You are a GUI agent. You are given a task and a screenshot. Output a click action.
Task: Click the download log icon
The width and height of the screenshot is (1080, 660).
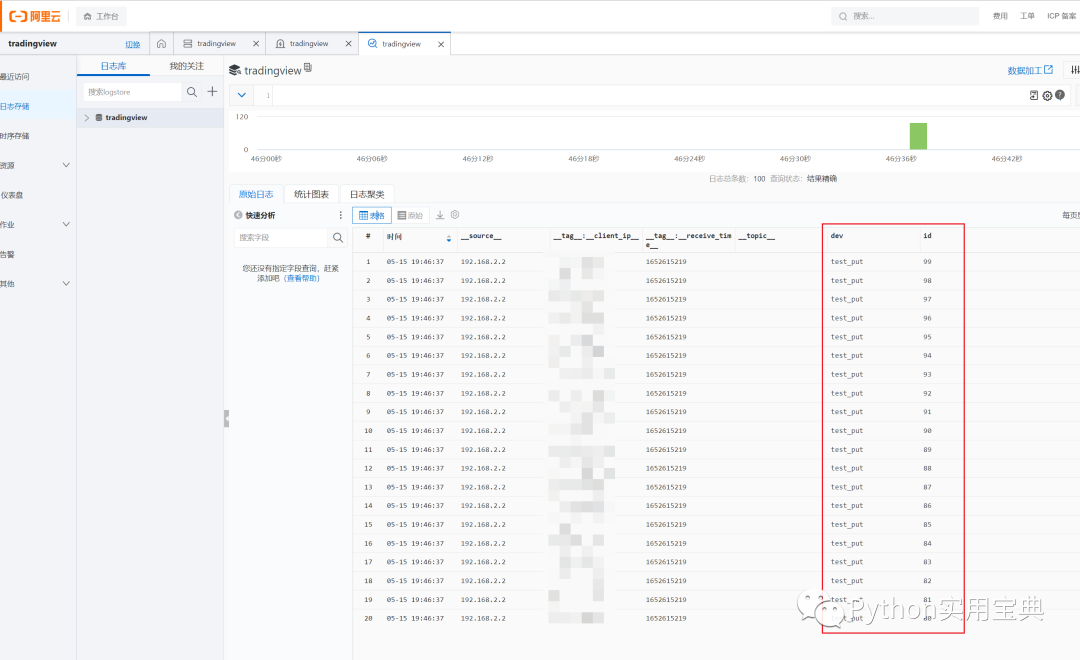pyautogui.click(x=440, y=215)
